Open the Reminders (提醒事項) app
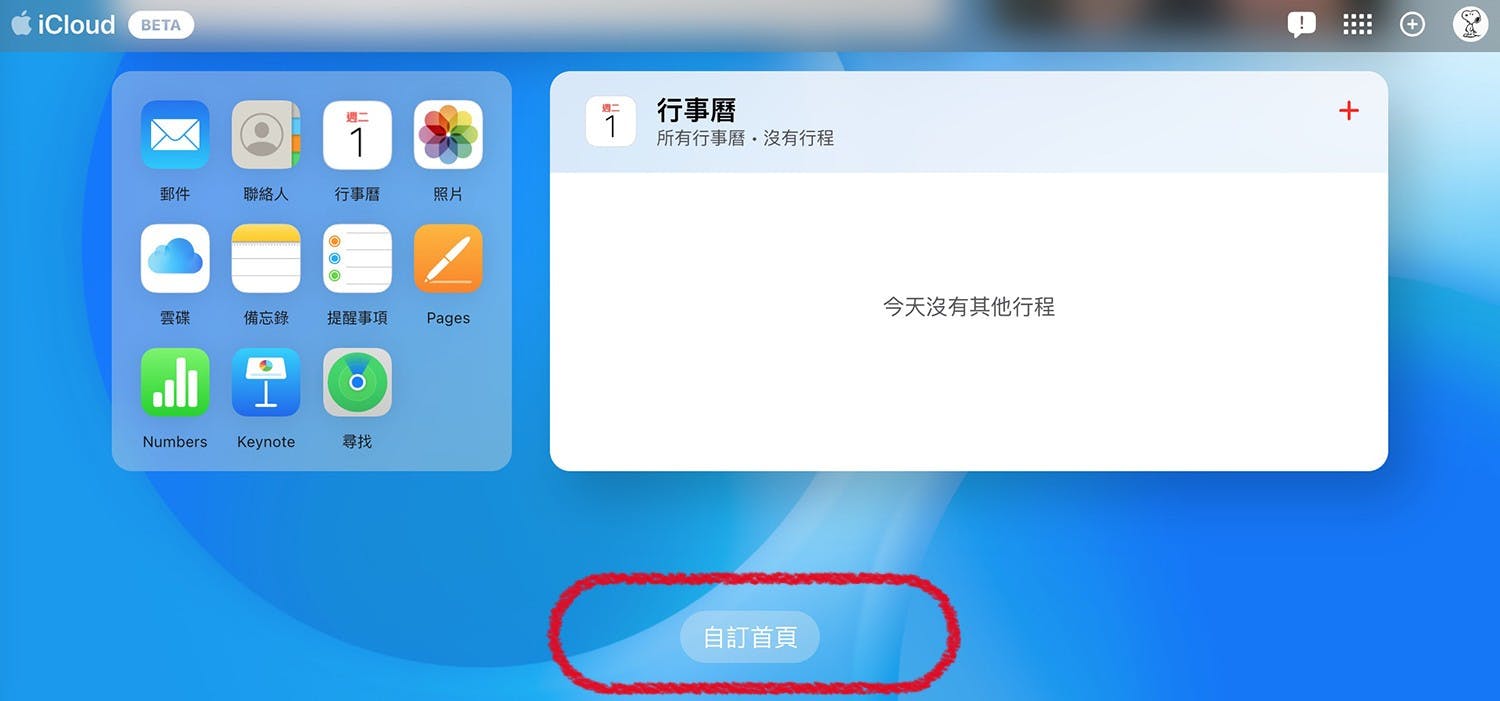Screen dimensions: 1500x701 coord(357,258)
